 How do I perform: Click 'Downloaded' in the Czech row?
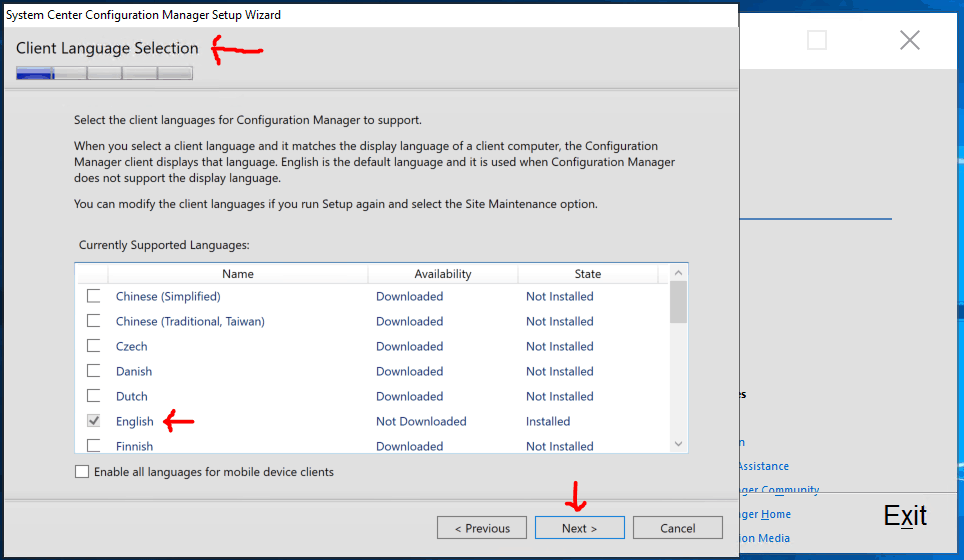click(x=409, y=346)
